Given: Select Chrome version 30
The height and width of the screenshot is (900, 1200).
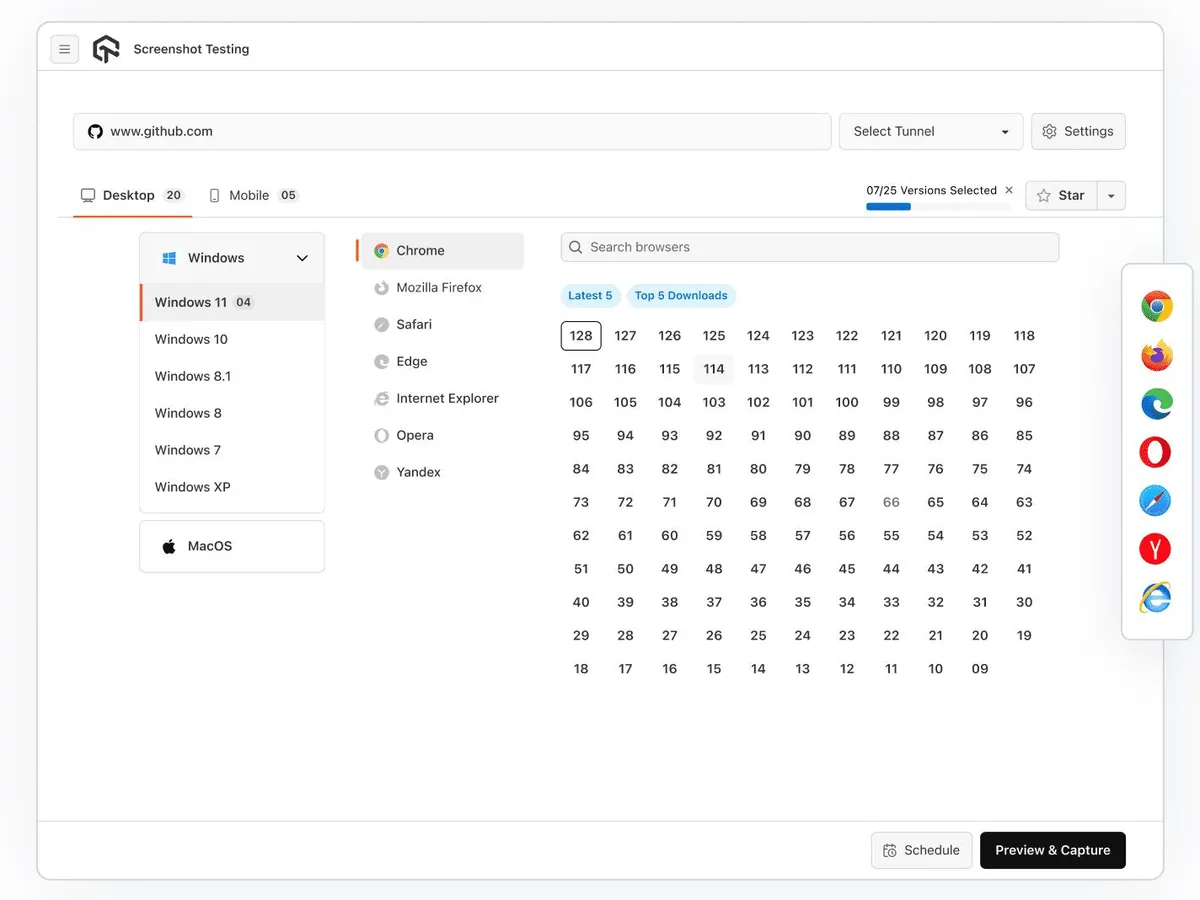Looking at the screenshot, I should tap(1024, 602).
